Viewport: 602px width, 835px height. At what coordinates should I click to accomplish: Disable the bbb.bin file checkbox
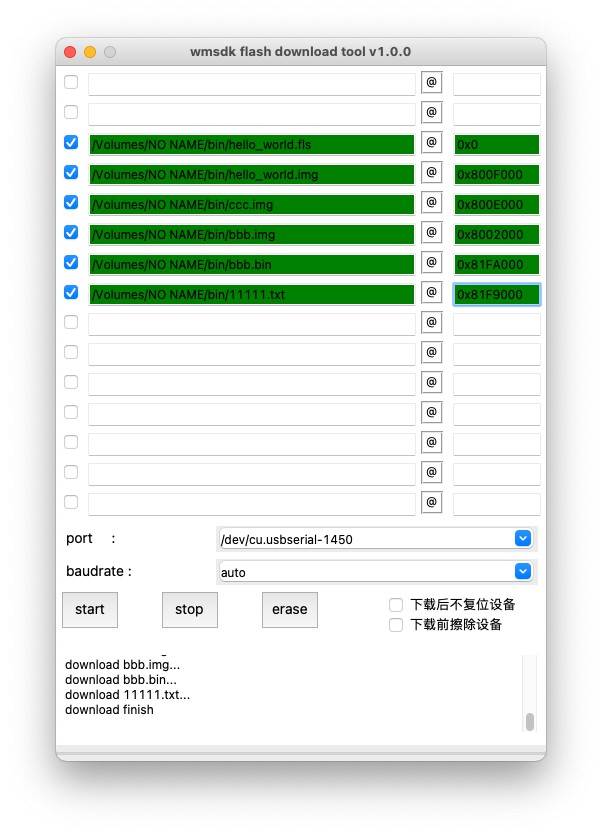click(x=71, y=263)
